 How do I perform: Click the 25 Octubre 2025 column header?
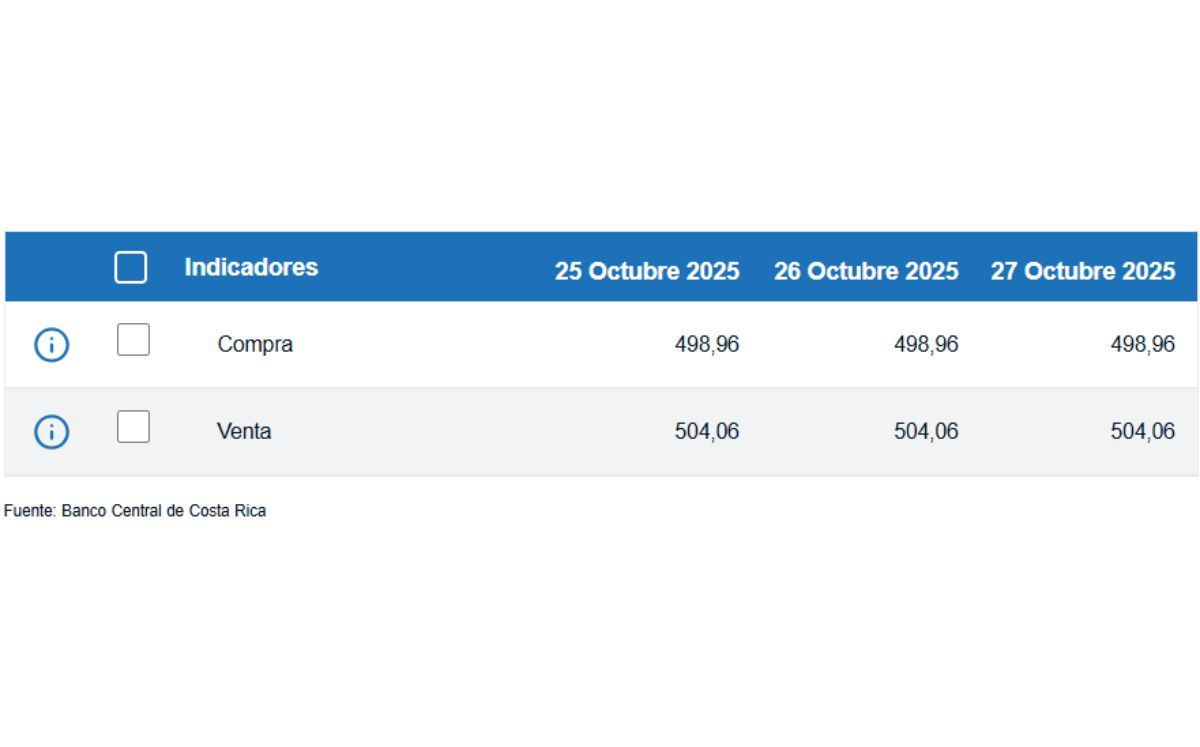pyautogui.click(x=647, y=271)
